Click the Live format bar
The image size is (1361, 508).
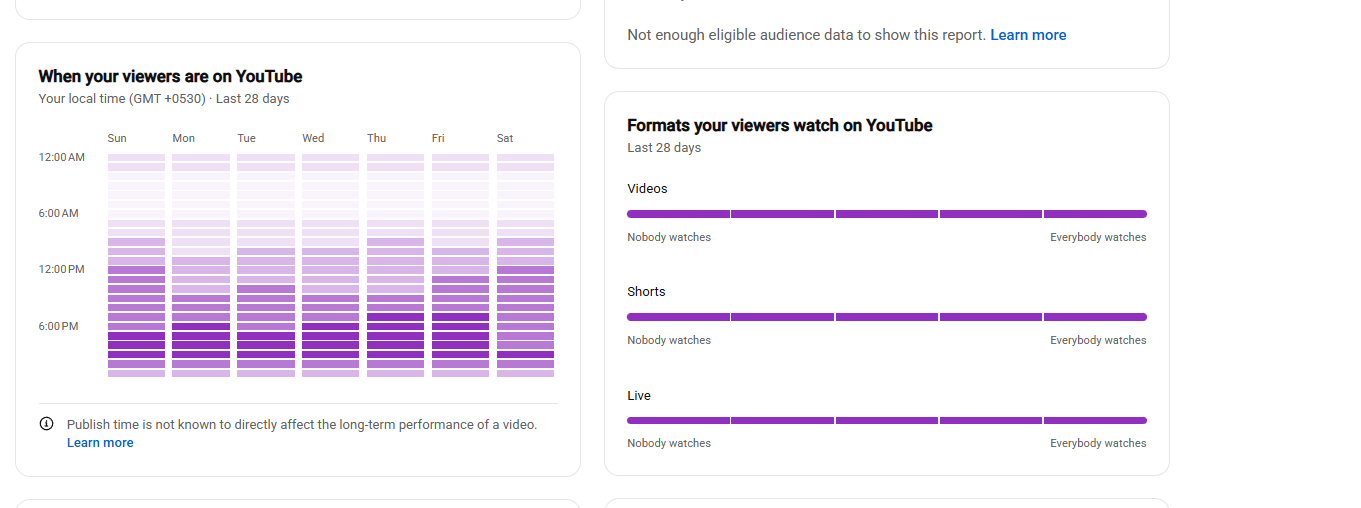886,420
